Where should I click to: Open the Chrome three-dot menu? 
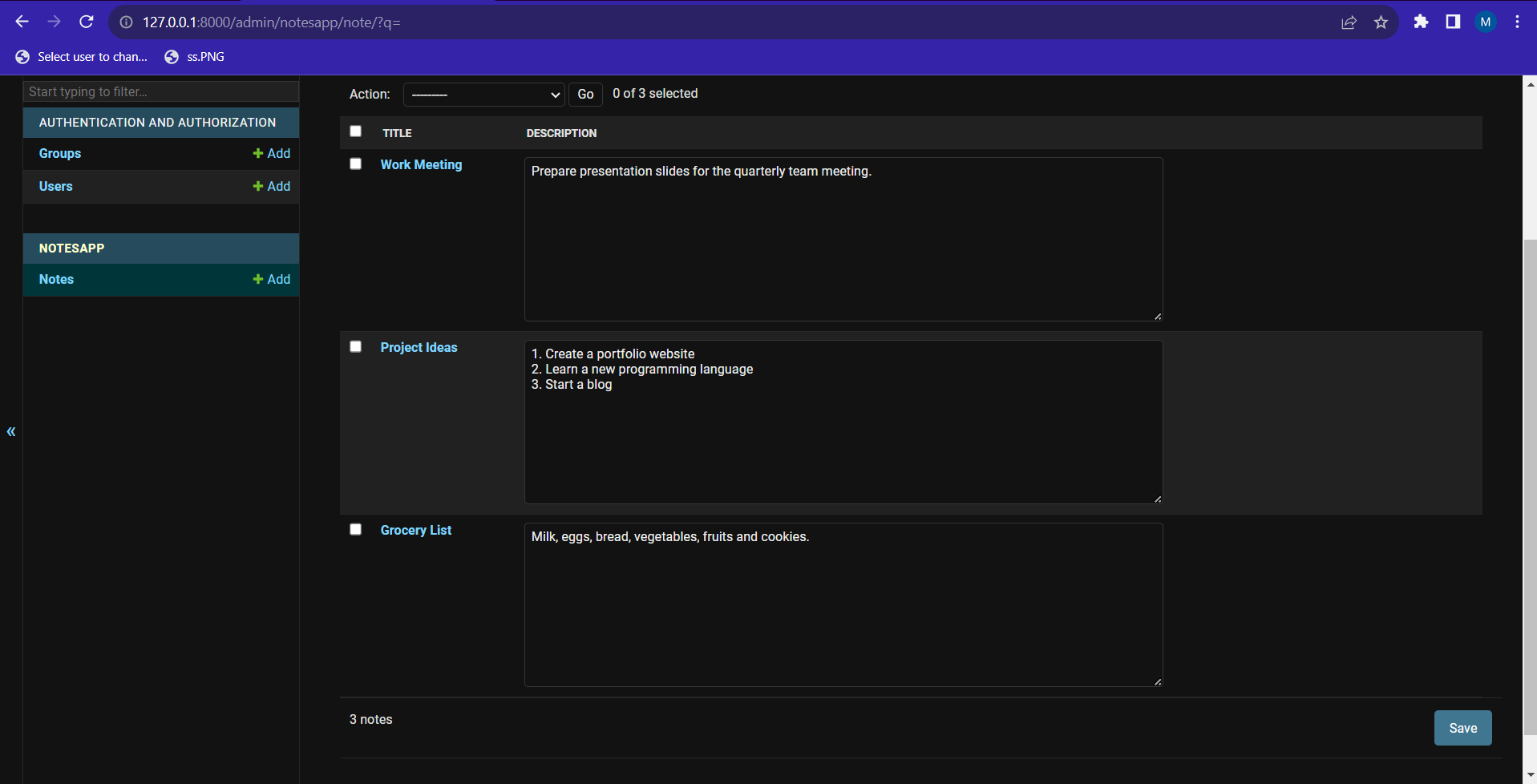tap(1517, 22)
